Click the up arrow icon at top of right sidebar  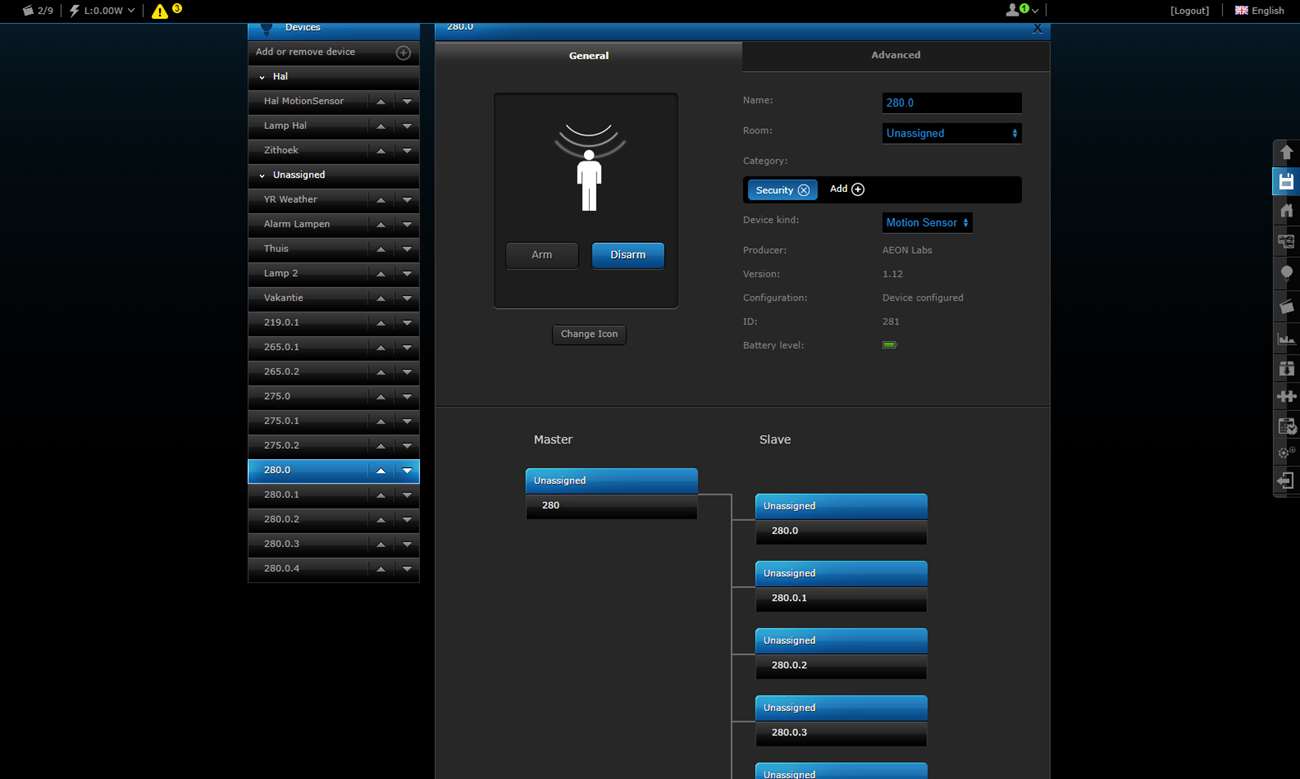[1286, 152]
